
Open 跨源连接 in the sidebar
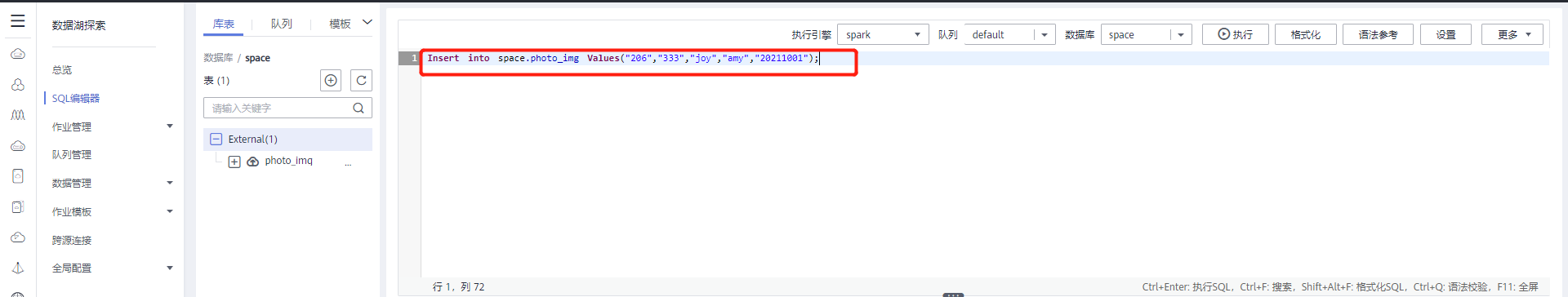click(72, 241)
